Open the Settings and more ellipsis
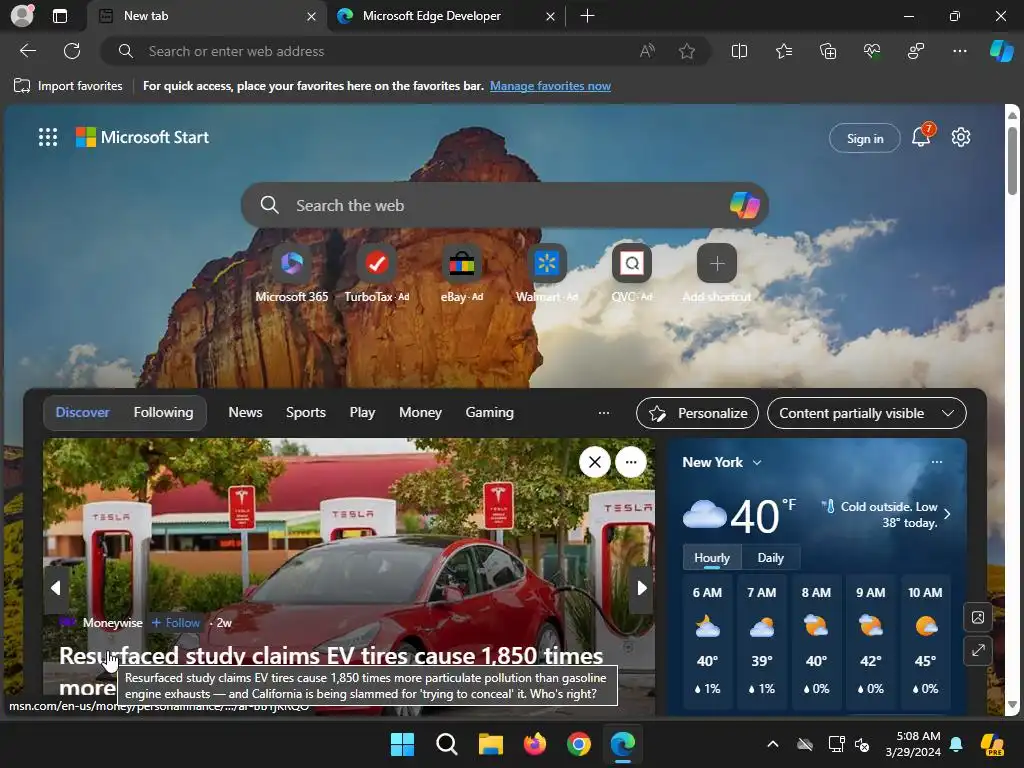 click(959, 51)
